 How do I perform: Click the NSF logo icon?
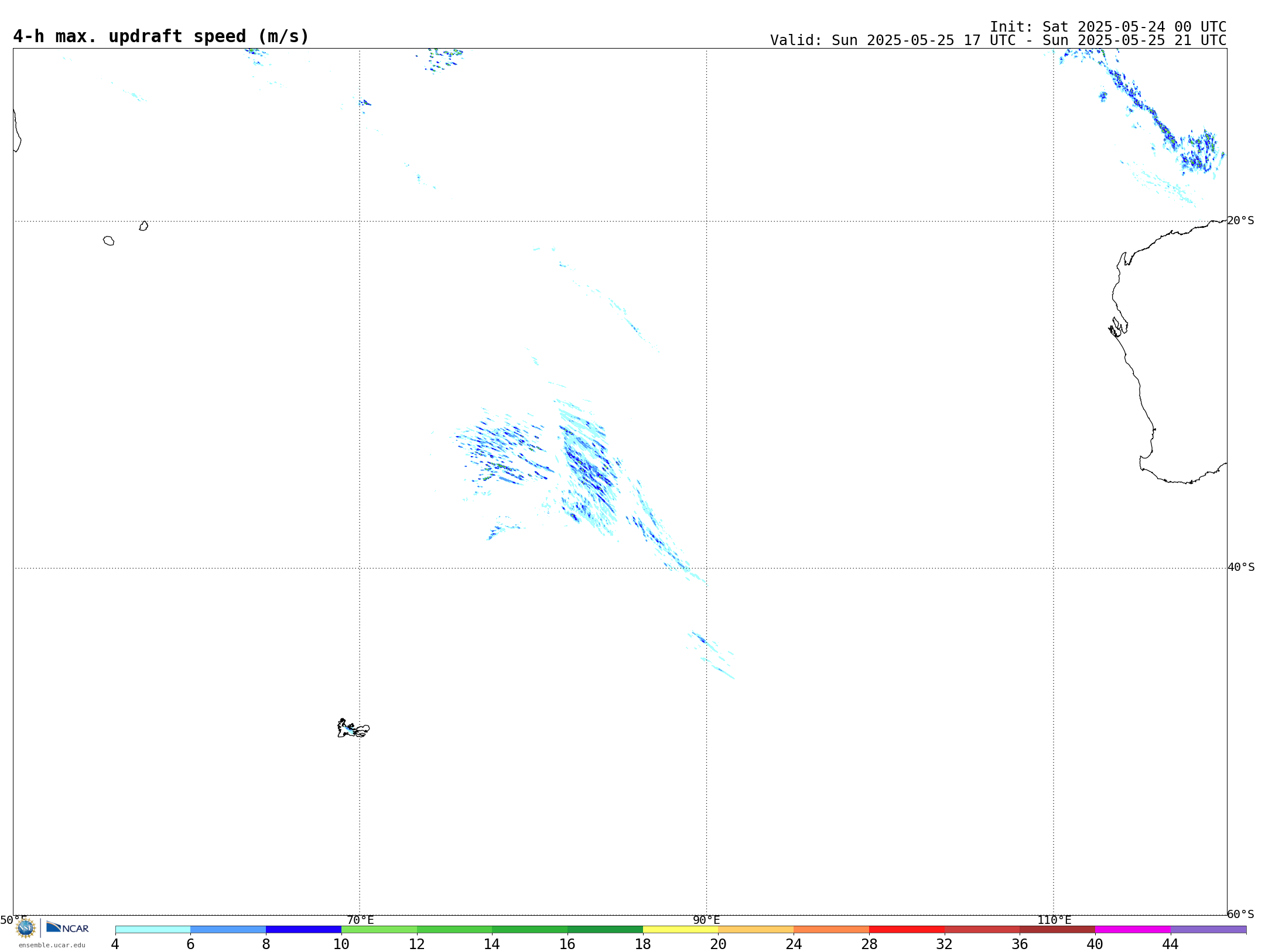pyautogui.click(x=26, y=927)
